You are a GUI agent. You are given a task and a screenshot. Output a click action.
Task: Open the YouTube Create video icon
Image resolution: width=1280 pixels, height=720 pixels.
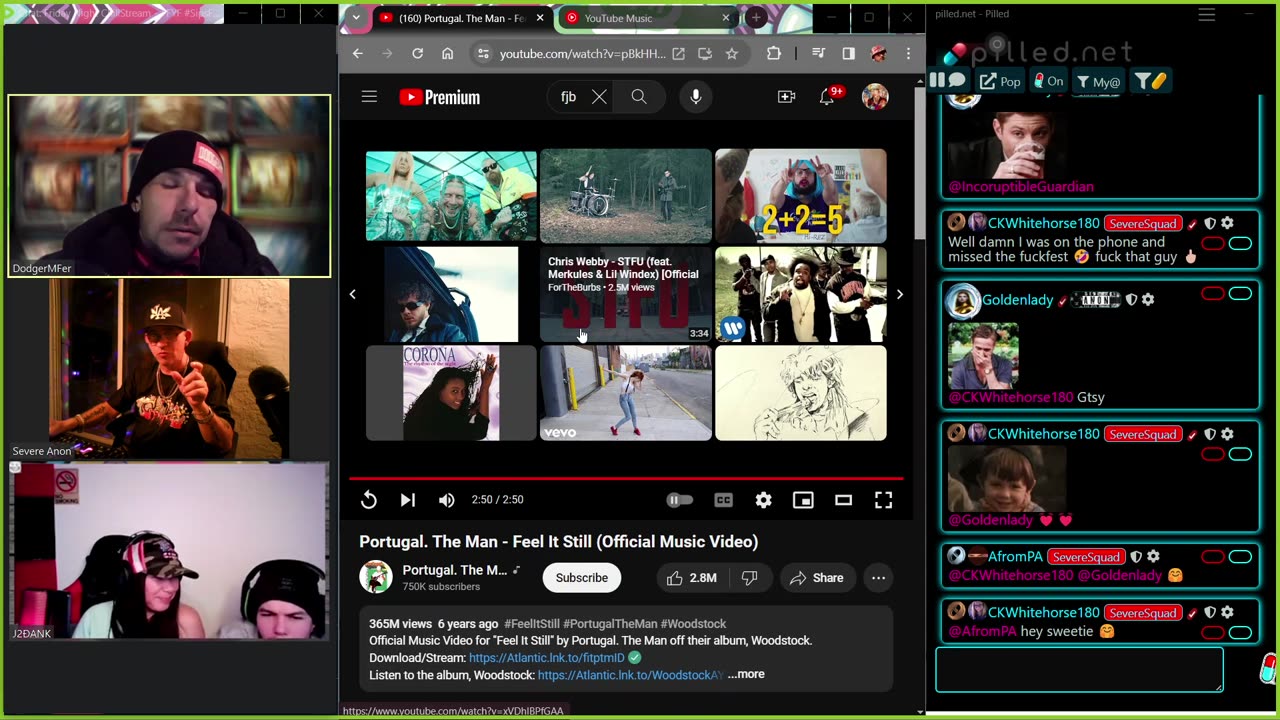pyautogui.click(x=786, y=97)
